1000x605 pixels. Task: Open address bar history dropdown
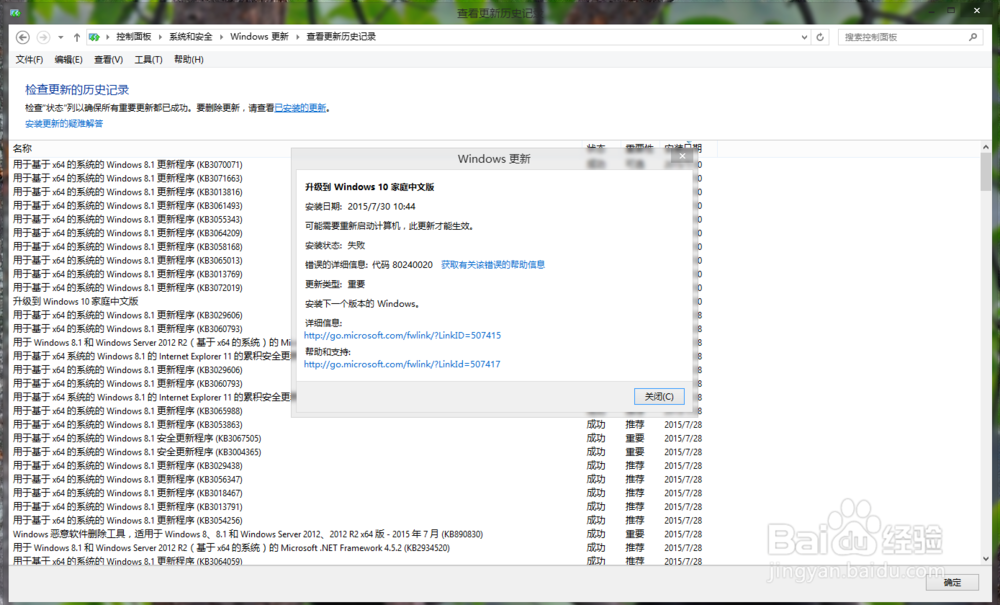click(804, 38)
